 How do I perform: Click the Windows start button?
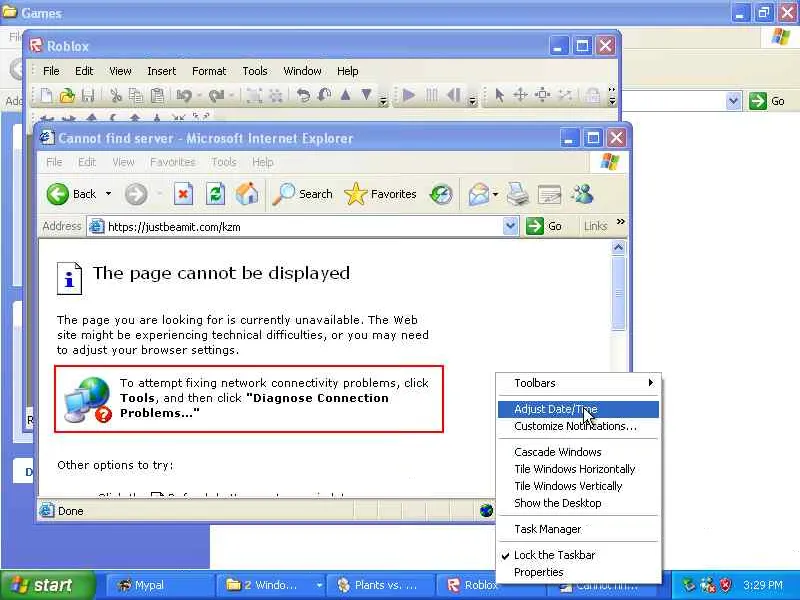pyautogui.click(x=47, y=585)
